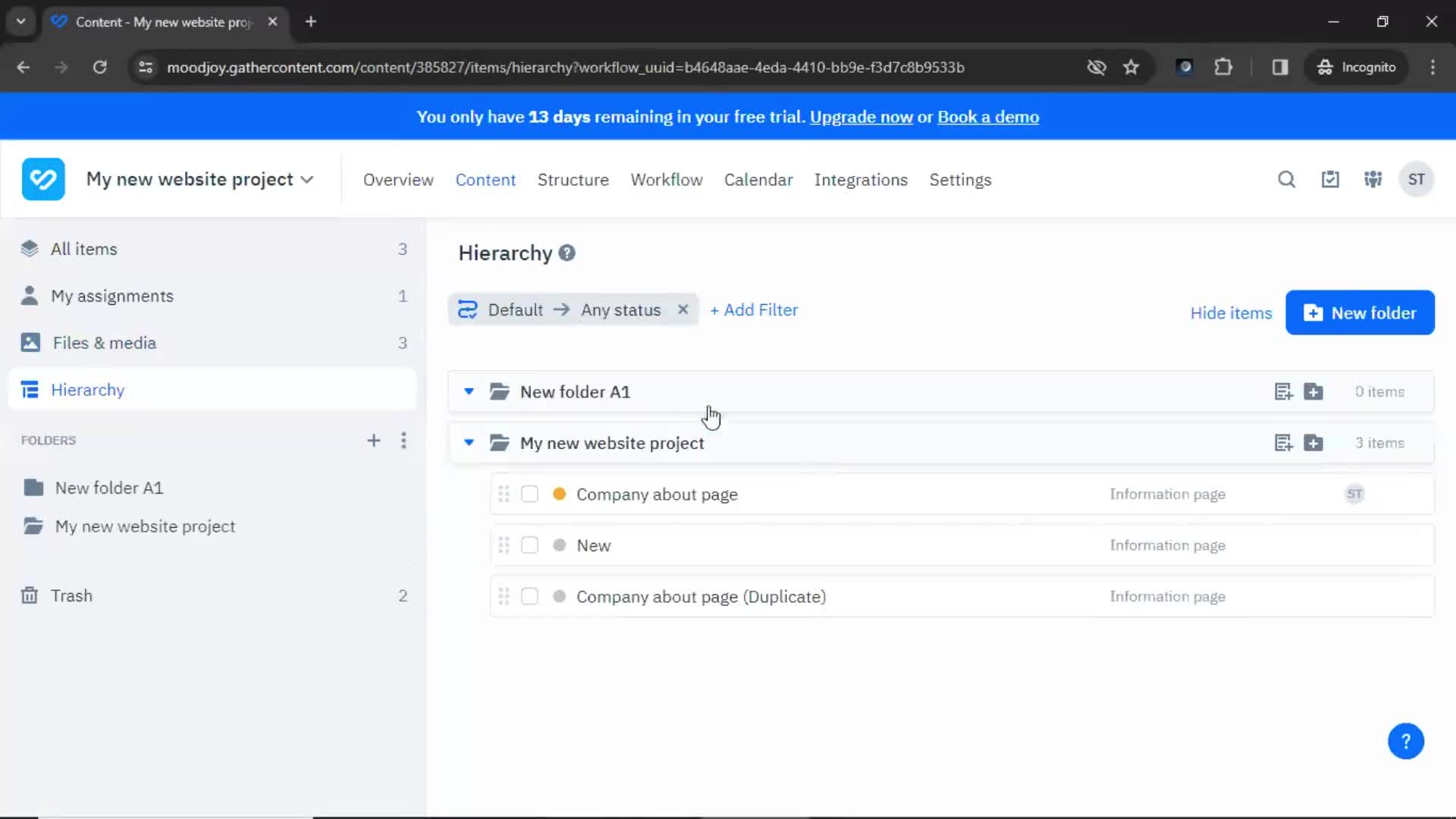Remove the Default Any status filter
This screenshot has height=819, width=1456.
click(x=682, y=309)
